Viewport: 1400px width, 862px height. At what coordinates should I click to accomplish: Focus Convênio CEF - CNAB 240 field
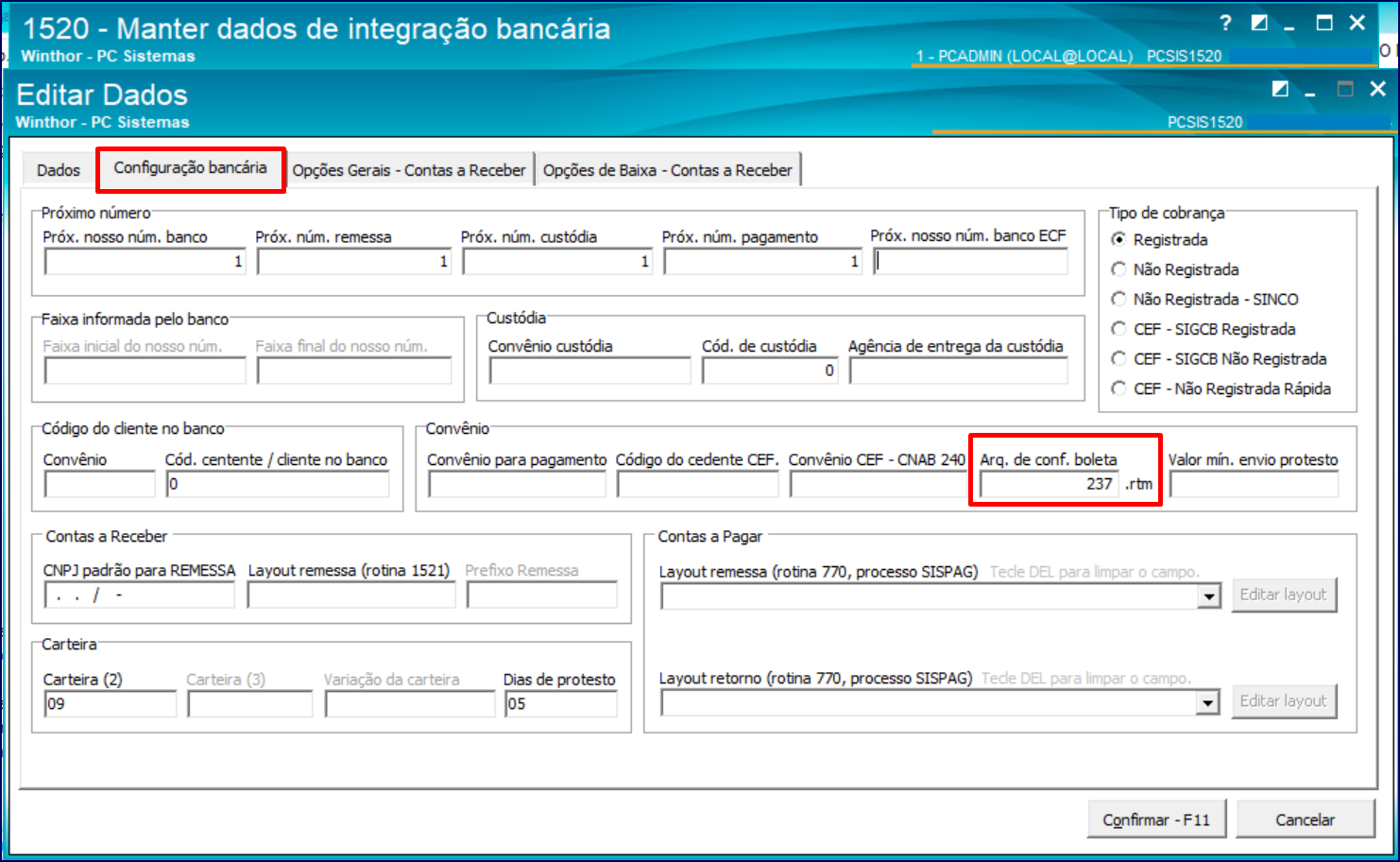point(879,485)
